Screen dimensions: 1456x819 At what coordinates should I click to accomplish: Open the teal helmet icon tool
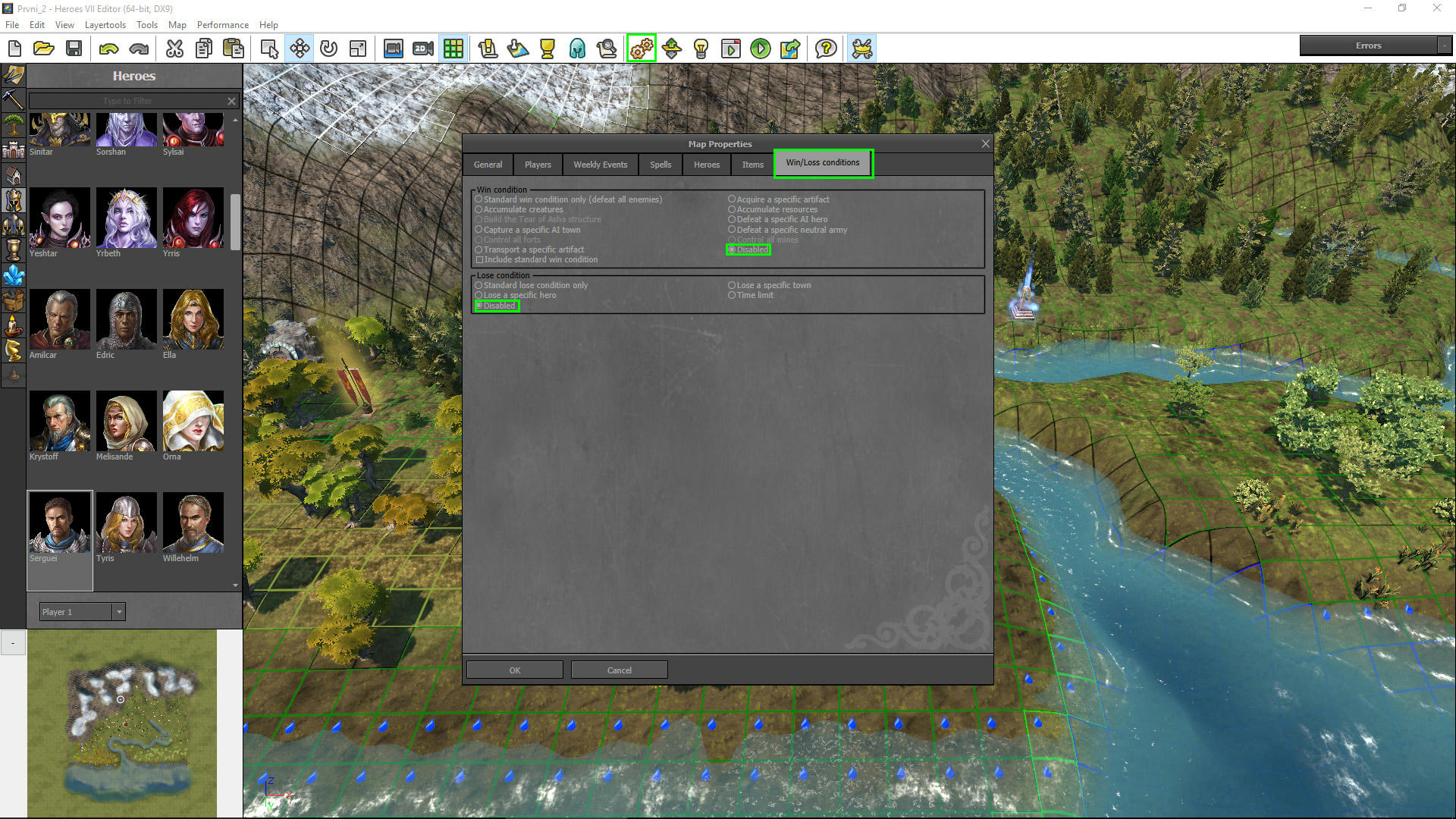(x=577, y=49)
